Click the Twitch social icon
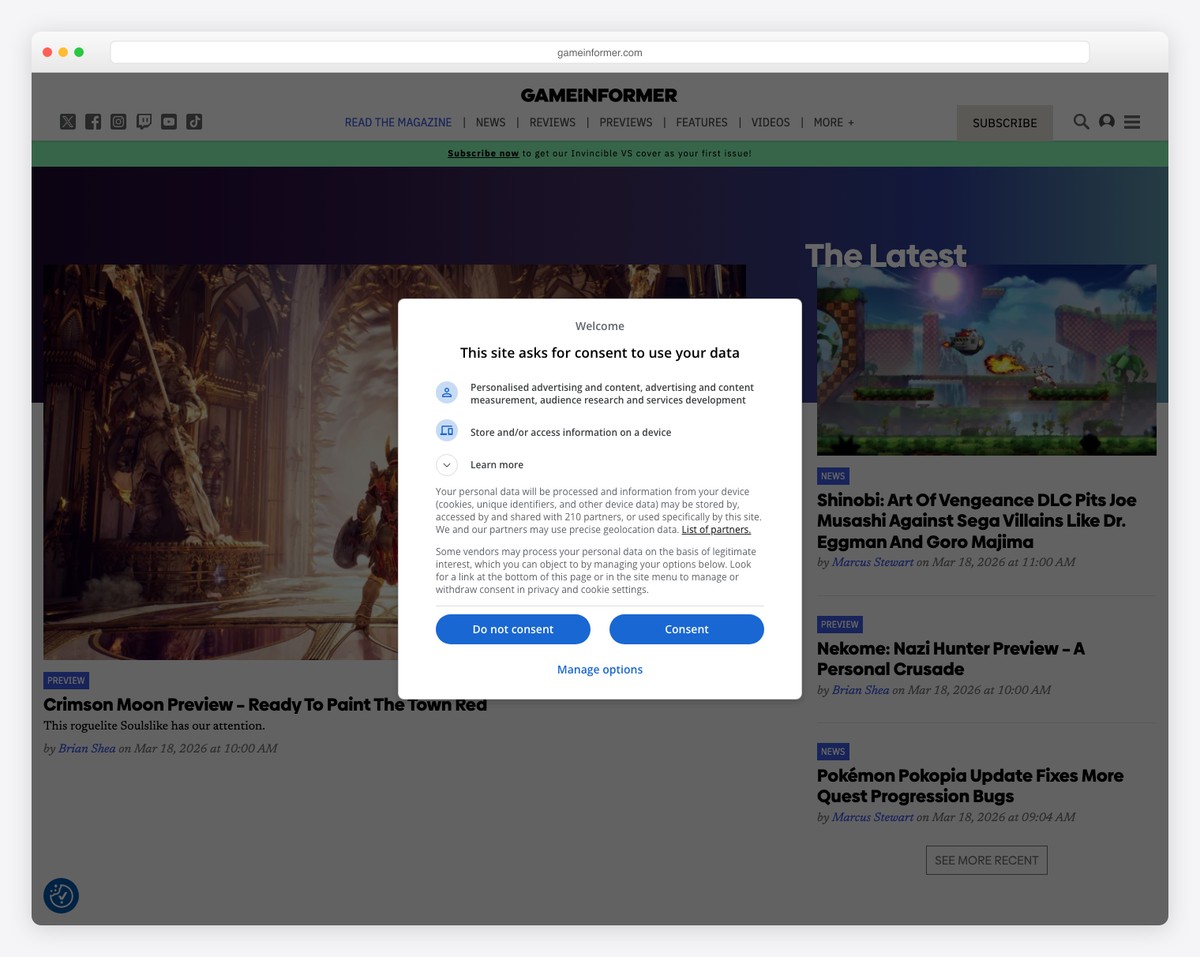 click(144, 122)
